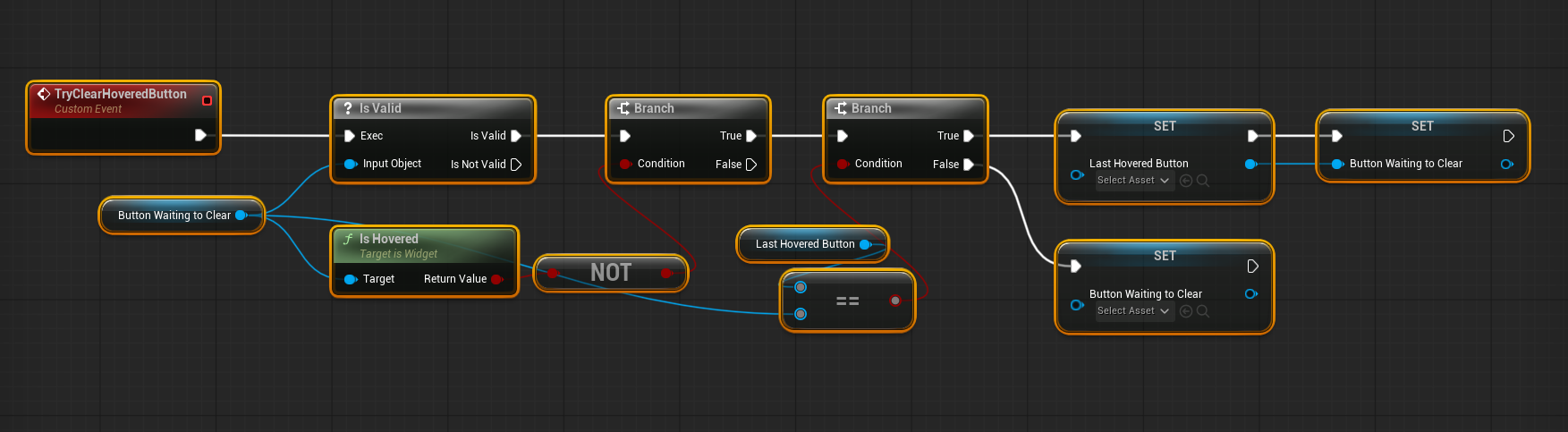Viewport: 1568px width, 432px height.
Task: Click browse magnifier icon in lower SET node
Action: click(x=1203, y=311)
